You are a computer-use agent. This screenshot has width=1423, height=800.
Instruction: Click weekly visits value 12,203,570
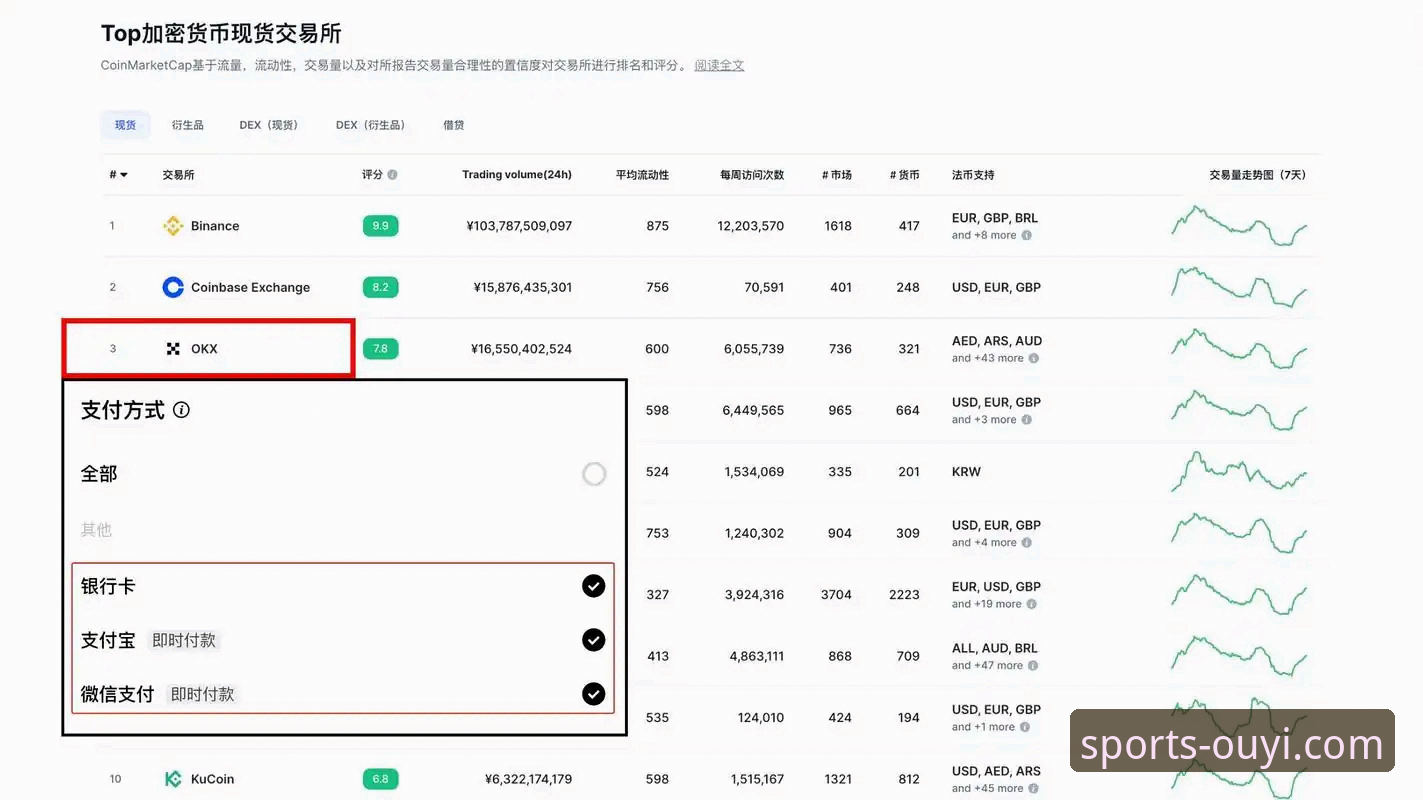coord(751,226)
